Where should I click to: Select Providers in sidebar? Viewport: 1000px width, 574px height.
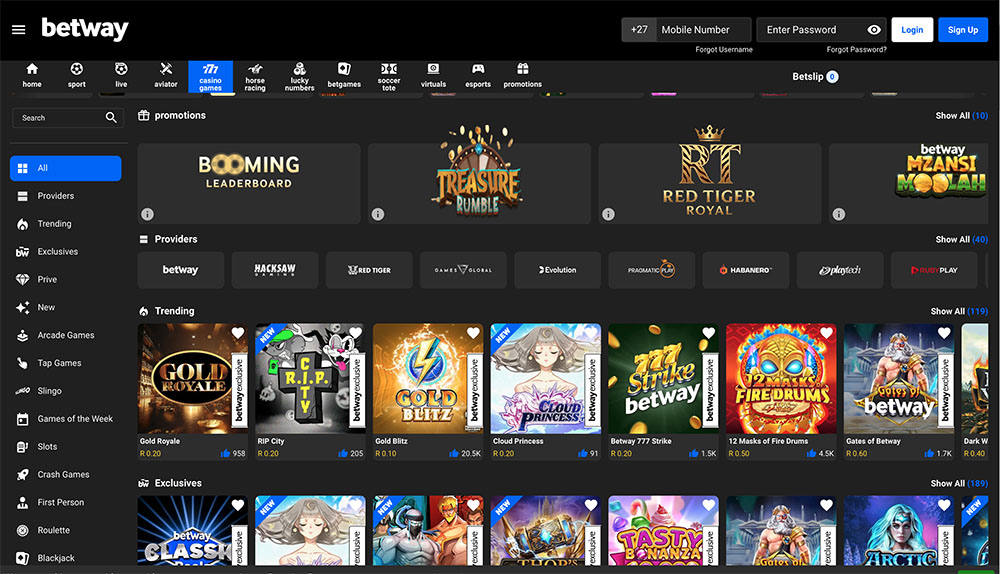[x=66, y=196]
